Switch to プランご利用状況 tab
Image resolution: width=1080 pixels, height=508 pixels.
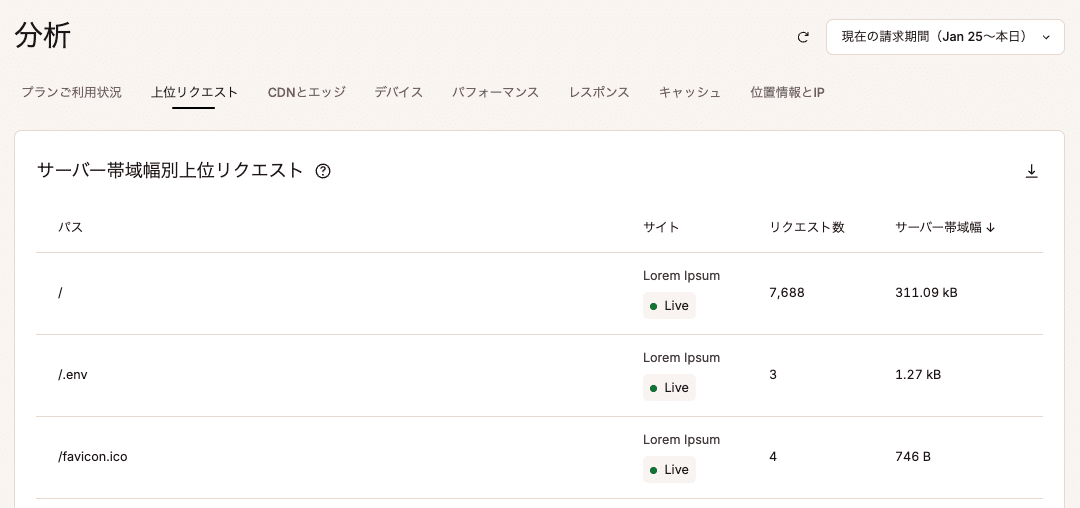coord(72,92)
